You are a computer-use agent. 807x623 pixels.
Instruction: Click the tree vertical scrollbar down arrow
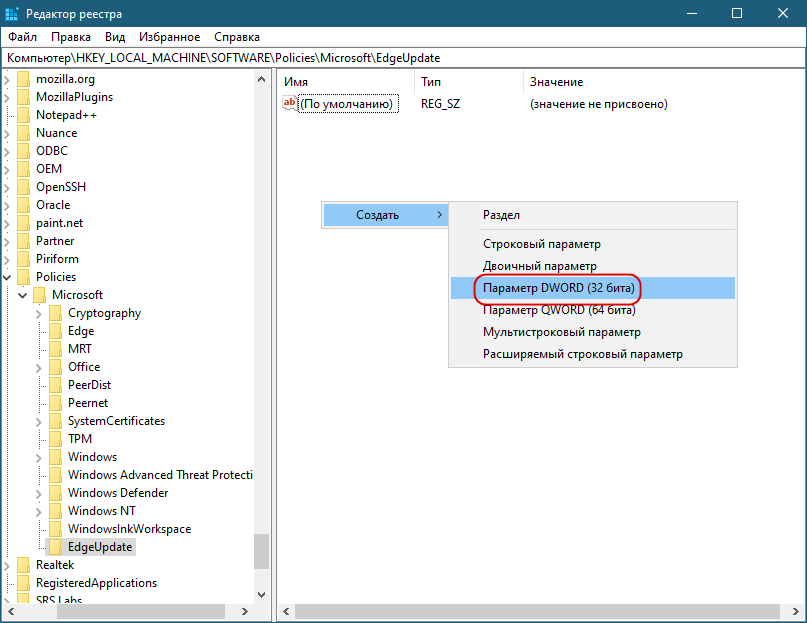click(261, 595)
